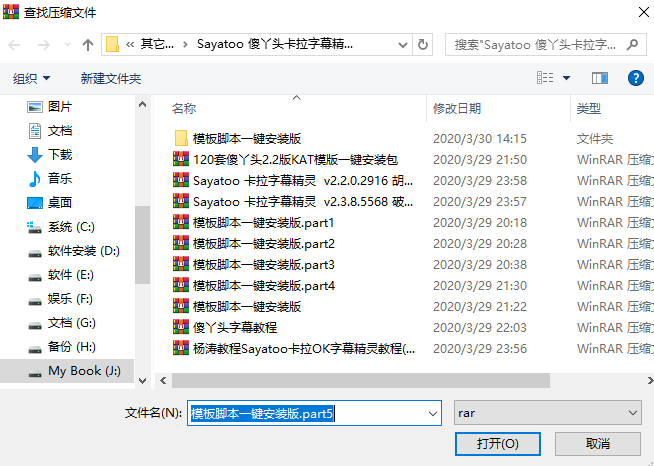Select Sayatoo 卡拉字幕精灵 v2.2.0.2916 archive icon
The height and width of the screenshot is (466, 654).
coord(181,180)
